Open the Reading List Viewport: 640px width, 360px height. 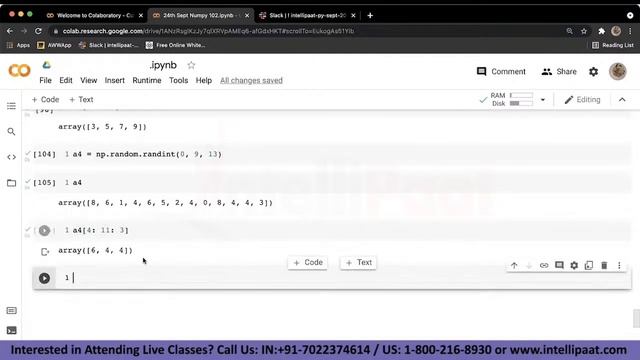pyautogui.click(x=613, y=45)
